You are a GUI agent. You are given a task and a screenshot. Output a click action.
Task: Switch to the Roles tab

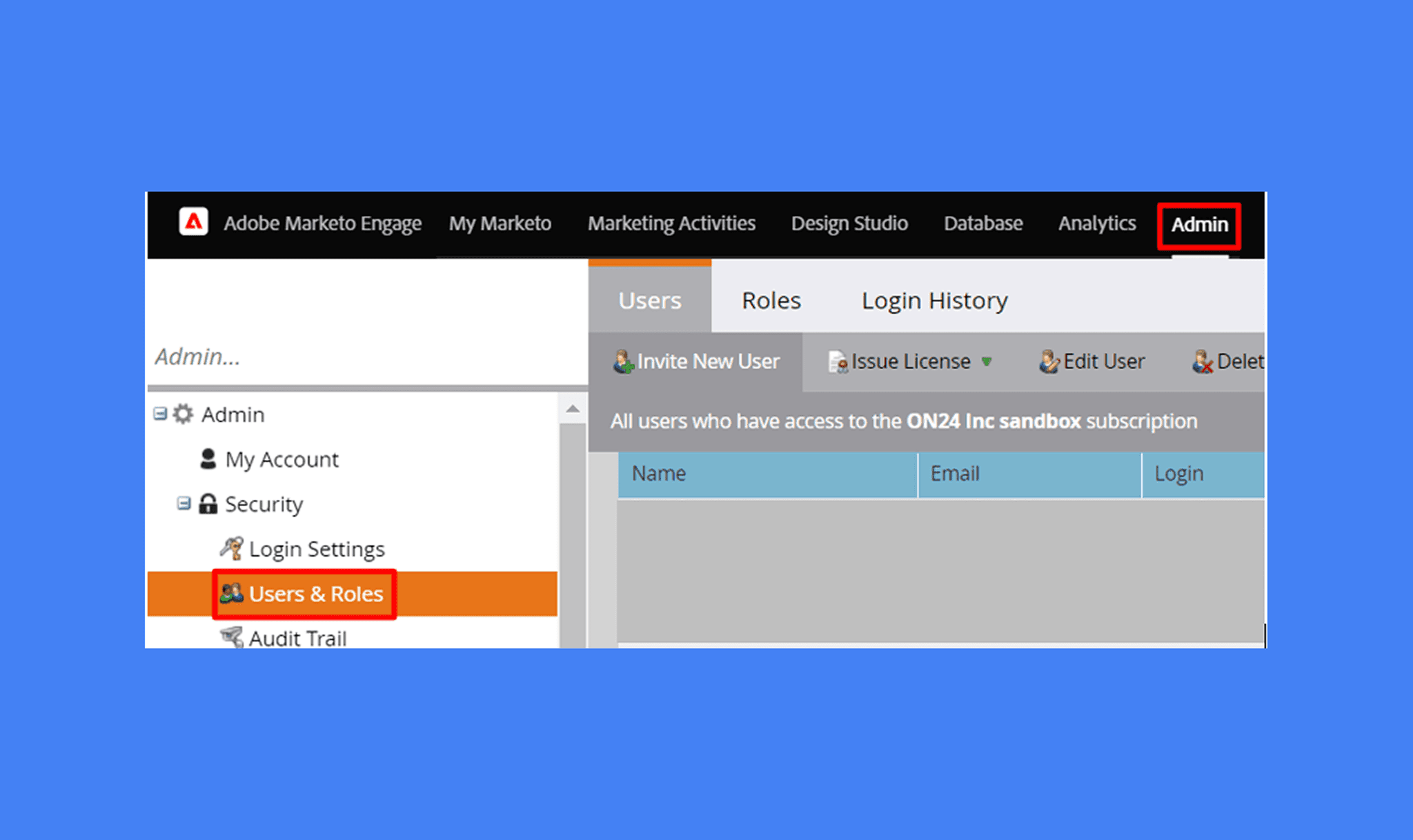click(771, 300)
